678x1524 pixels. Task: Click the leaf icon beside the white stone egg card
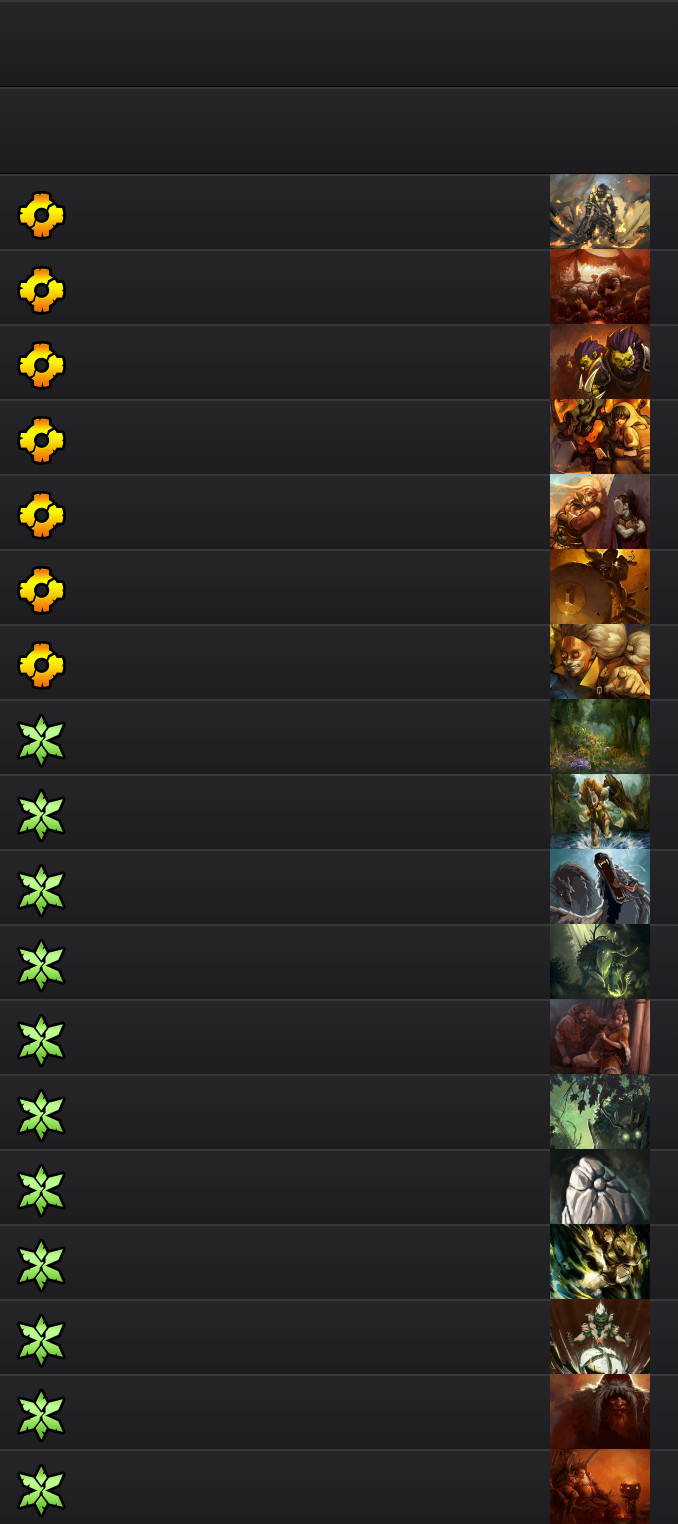[41, 1188]
